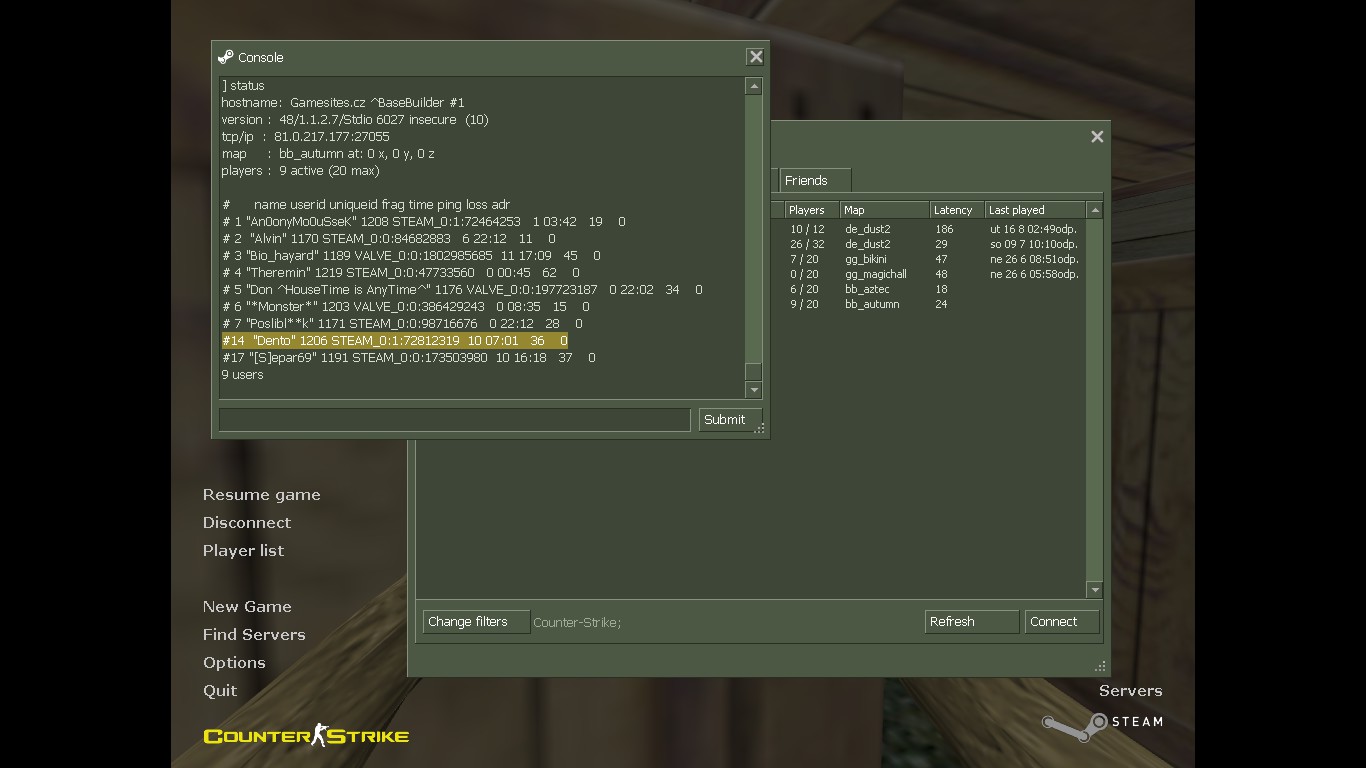Open Change filters in server browser
The height and width of the screenshot is (768, 1366).
(x=476, y=622)
